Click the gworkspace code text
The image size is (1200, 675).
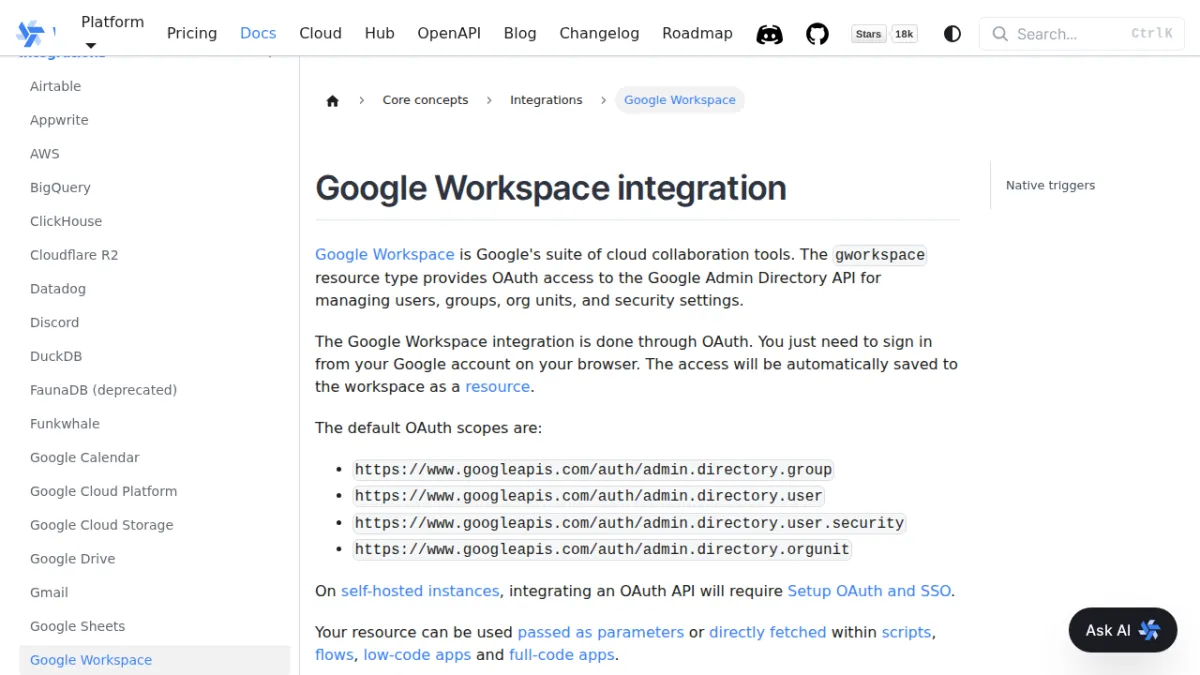(880, 255)
